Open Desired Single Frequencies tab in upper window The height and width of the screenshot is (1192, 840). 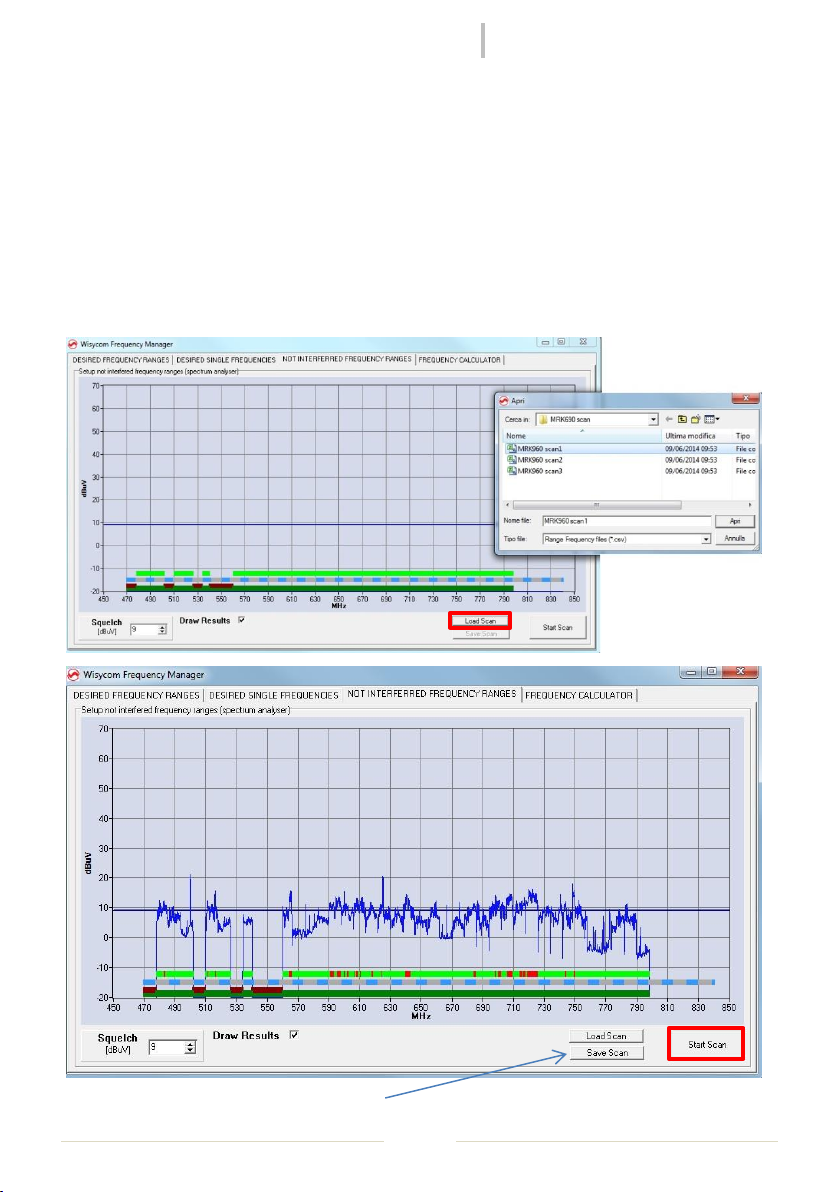[x=226, y=360]
